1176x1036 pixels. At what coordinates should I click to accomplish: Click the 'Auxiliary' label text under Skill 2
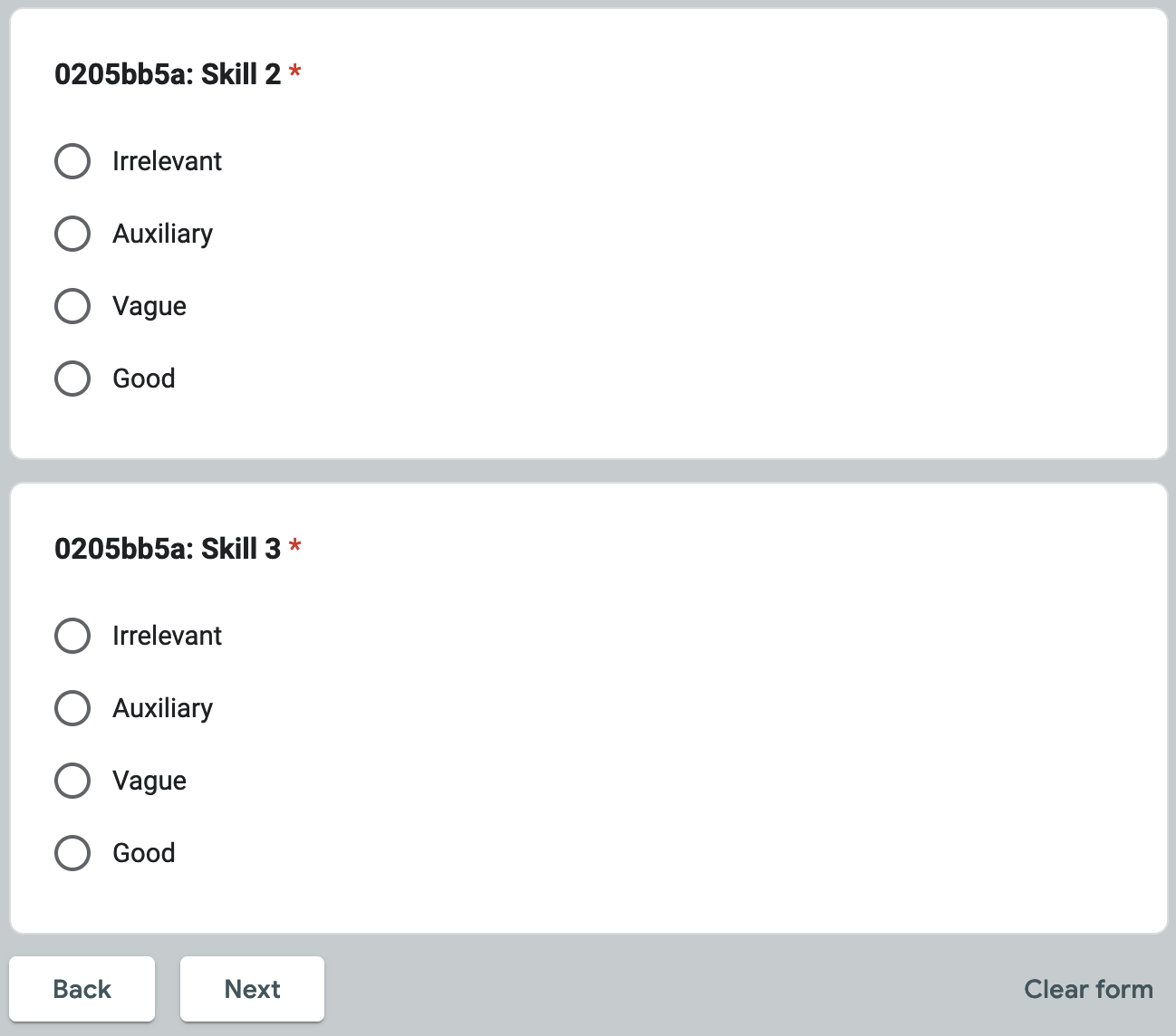(x=162, y=234)
